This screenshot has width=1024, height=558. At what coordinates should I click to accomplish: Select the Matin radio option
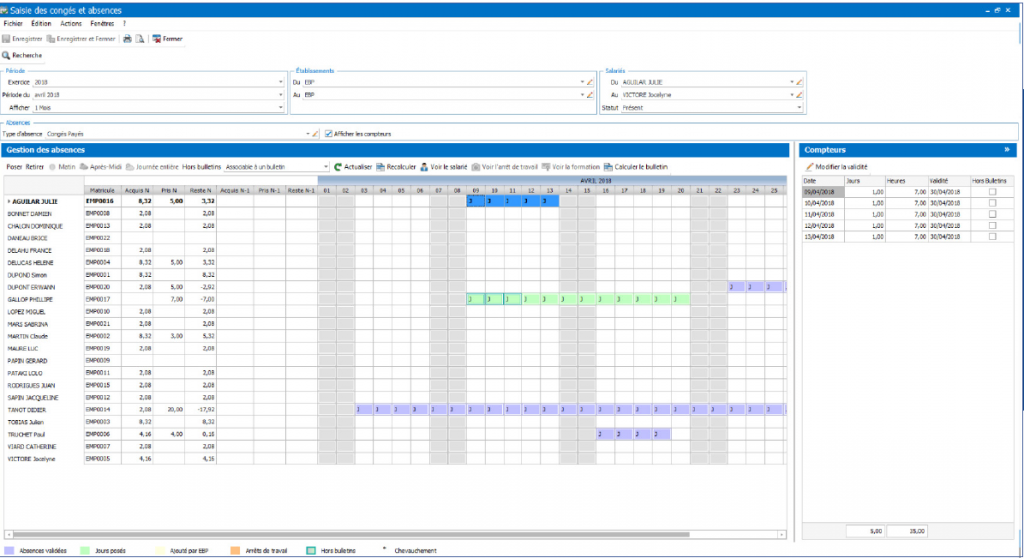click(52, 167)
